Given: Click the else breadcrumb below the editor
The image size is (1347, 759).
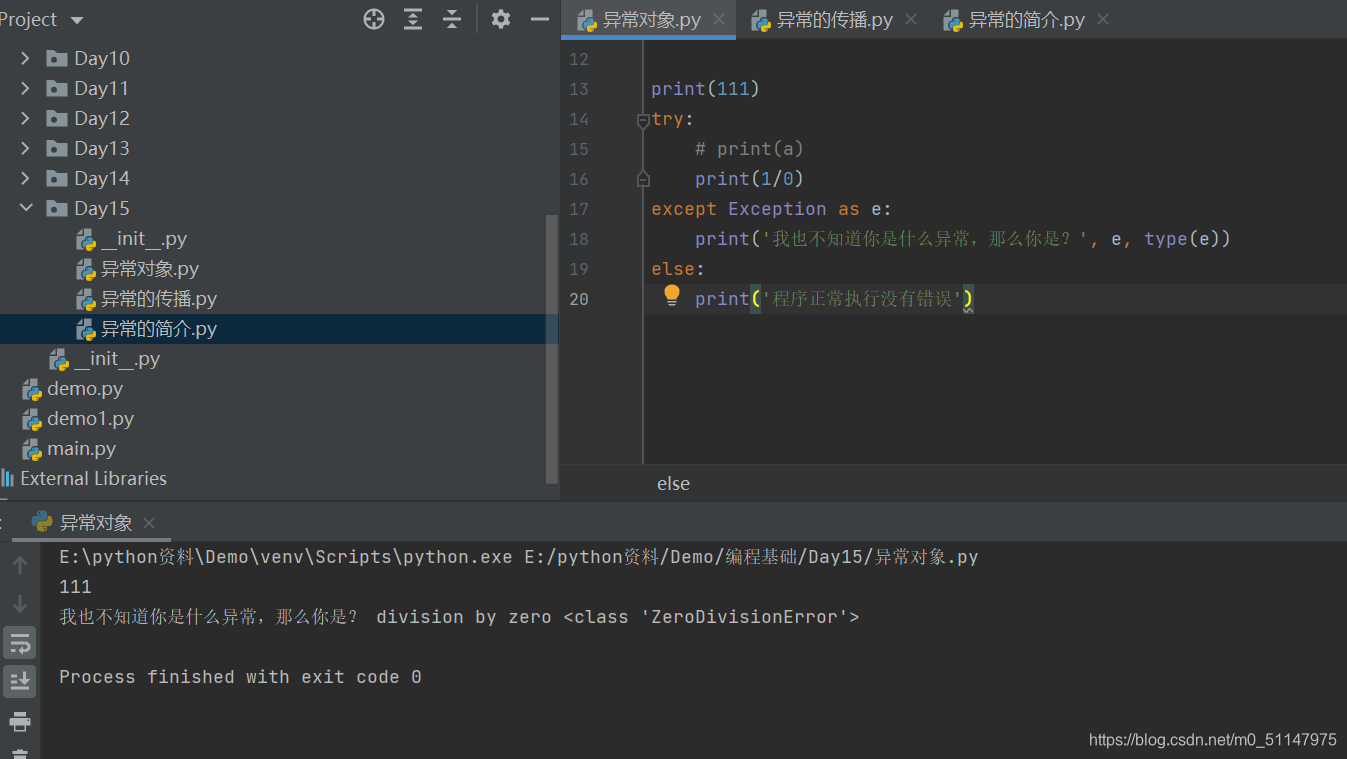Looking at the screenshot, I should (673, 483).
